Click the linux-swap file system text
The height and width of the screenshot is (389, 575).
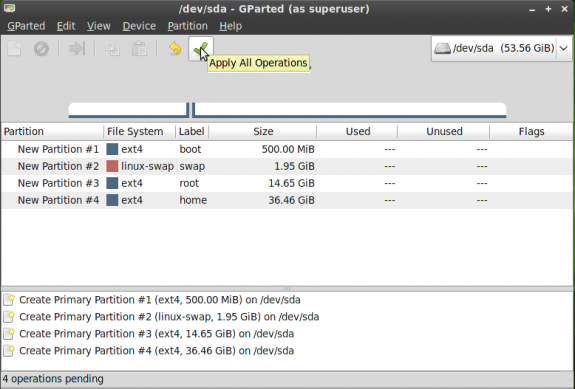147,166
